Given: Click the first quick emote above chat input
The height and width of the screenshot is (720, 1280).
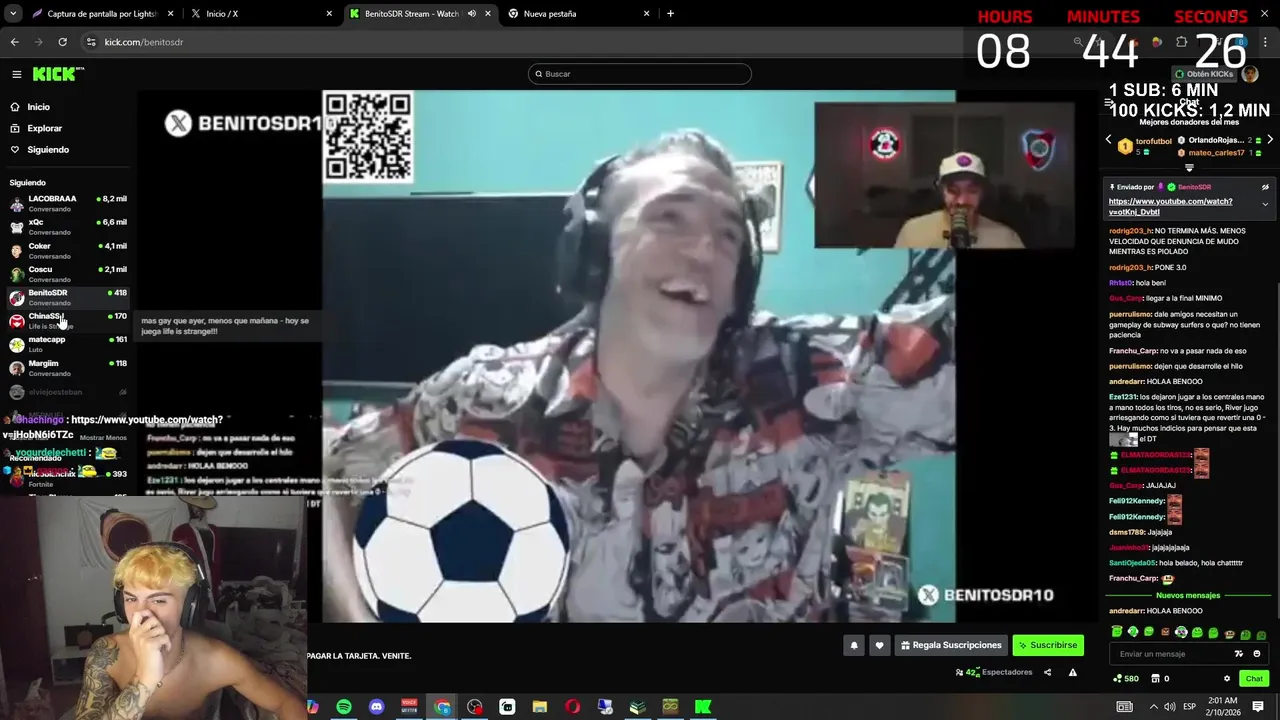Looking at the screenshot, I should click(x=1117, y=632).
